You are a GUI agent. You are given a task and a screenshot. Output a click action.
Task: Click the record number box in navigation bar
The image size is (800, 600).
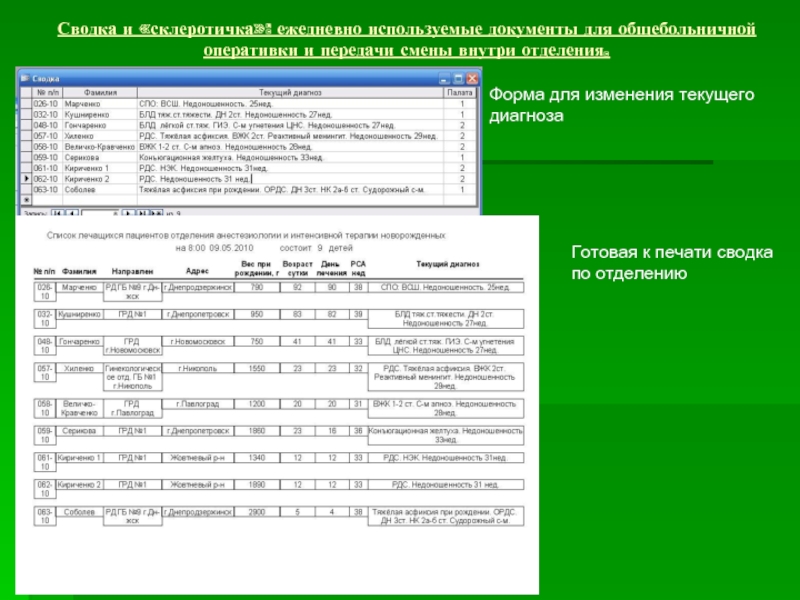click(x=100, y=213)
